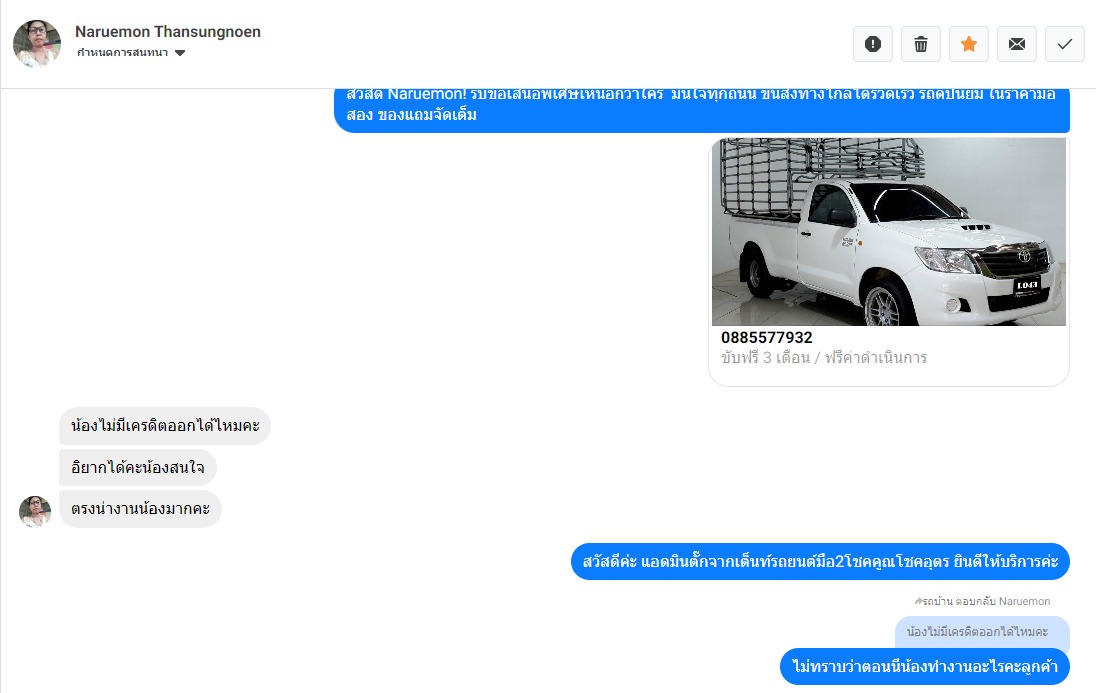Open the white Toyota pickup truck image
The image size is (1096, 693).
888,231
